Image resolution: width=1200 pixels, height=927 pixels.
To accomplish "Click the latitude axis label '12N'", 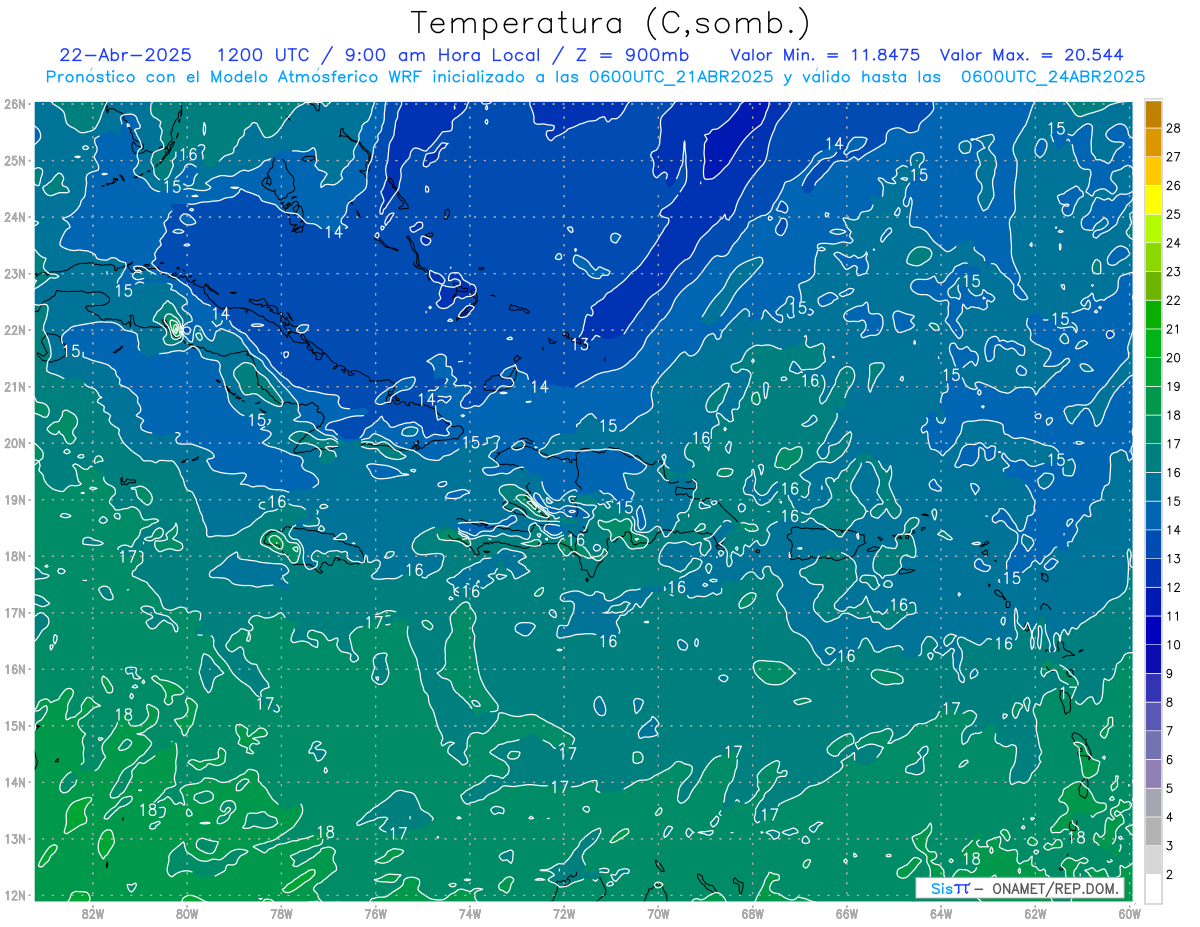I will (15, 895).
